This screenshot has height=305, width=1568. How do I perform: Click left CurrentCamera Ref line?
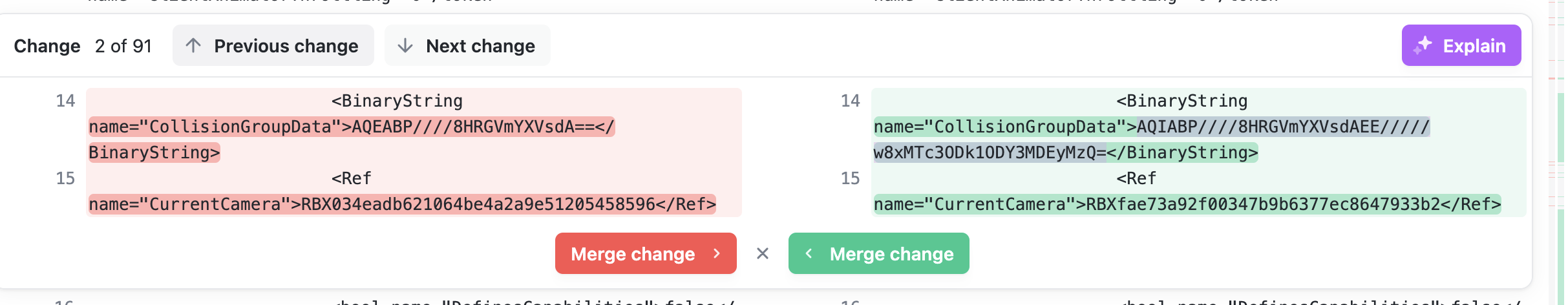coord(402,204)
